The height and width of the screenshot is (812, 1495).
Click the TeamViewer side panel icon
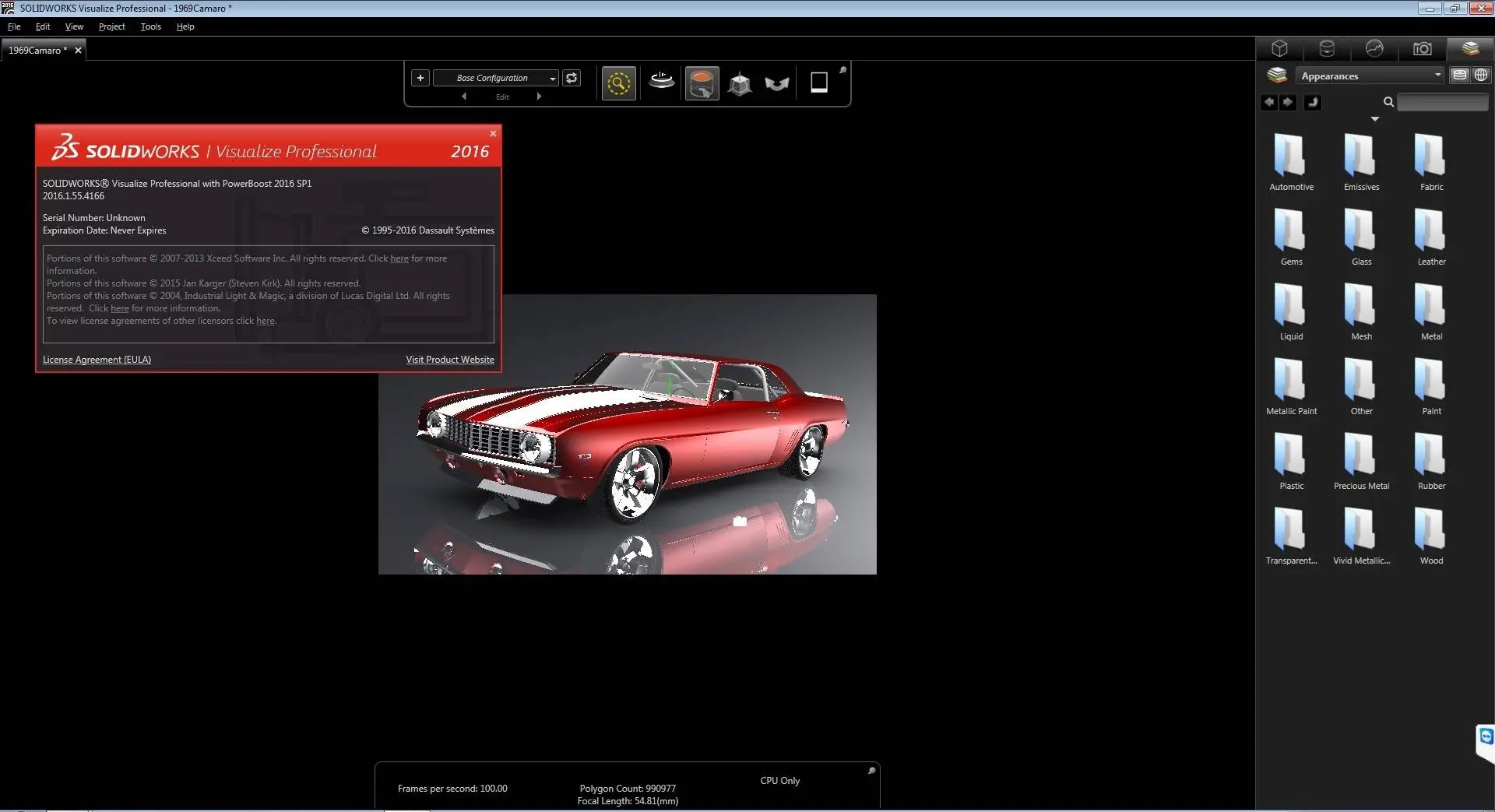(x=1486, y=736)
